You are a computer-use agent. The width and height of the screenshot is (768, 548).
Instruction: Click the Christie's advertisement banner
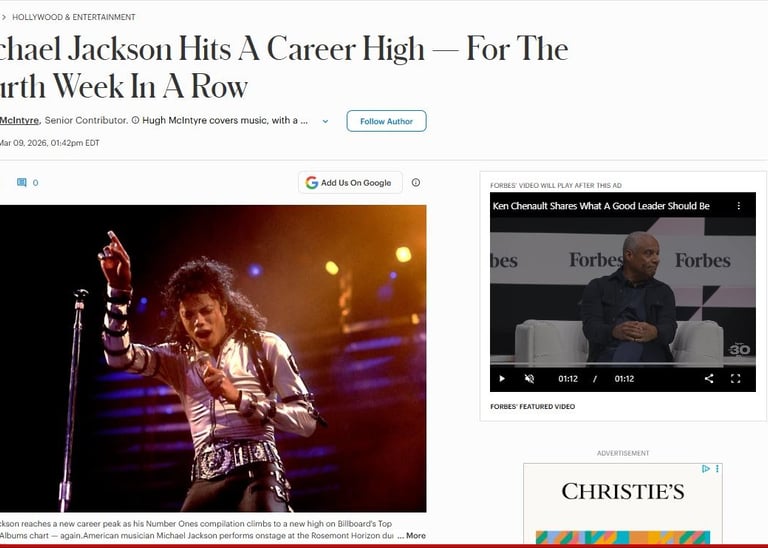tap(623, 503)
